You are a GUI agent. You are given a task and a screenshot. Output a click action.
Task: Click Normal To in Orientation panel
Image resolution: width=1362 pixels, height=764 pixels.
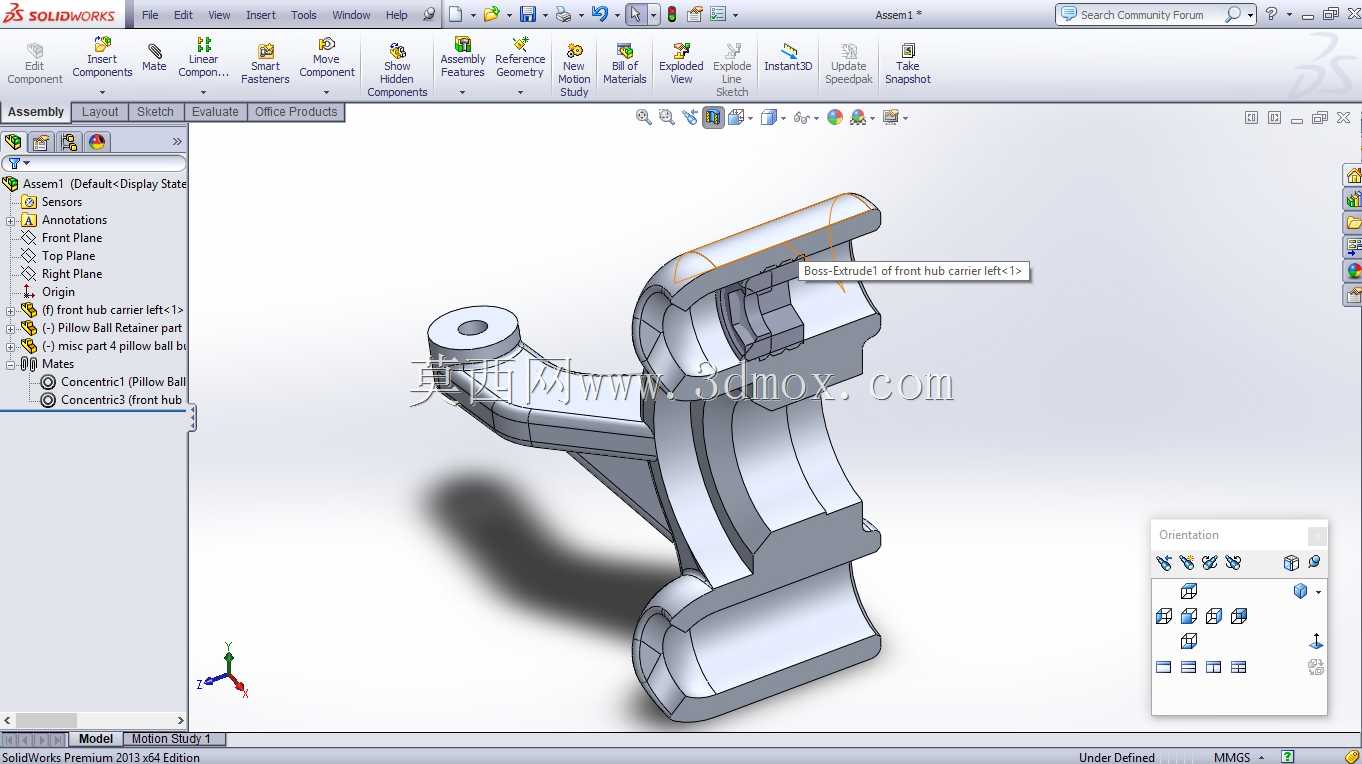tap(1316, 641)
